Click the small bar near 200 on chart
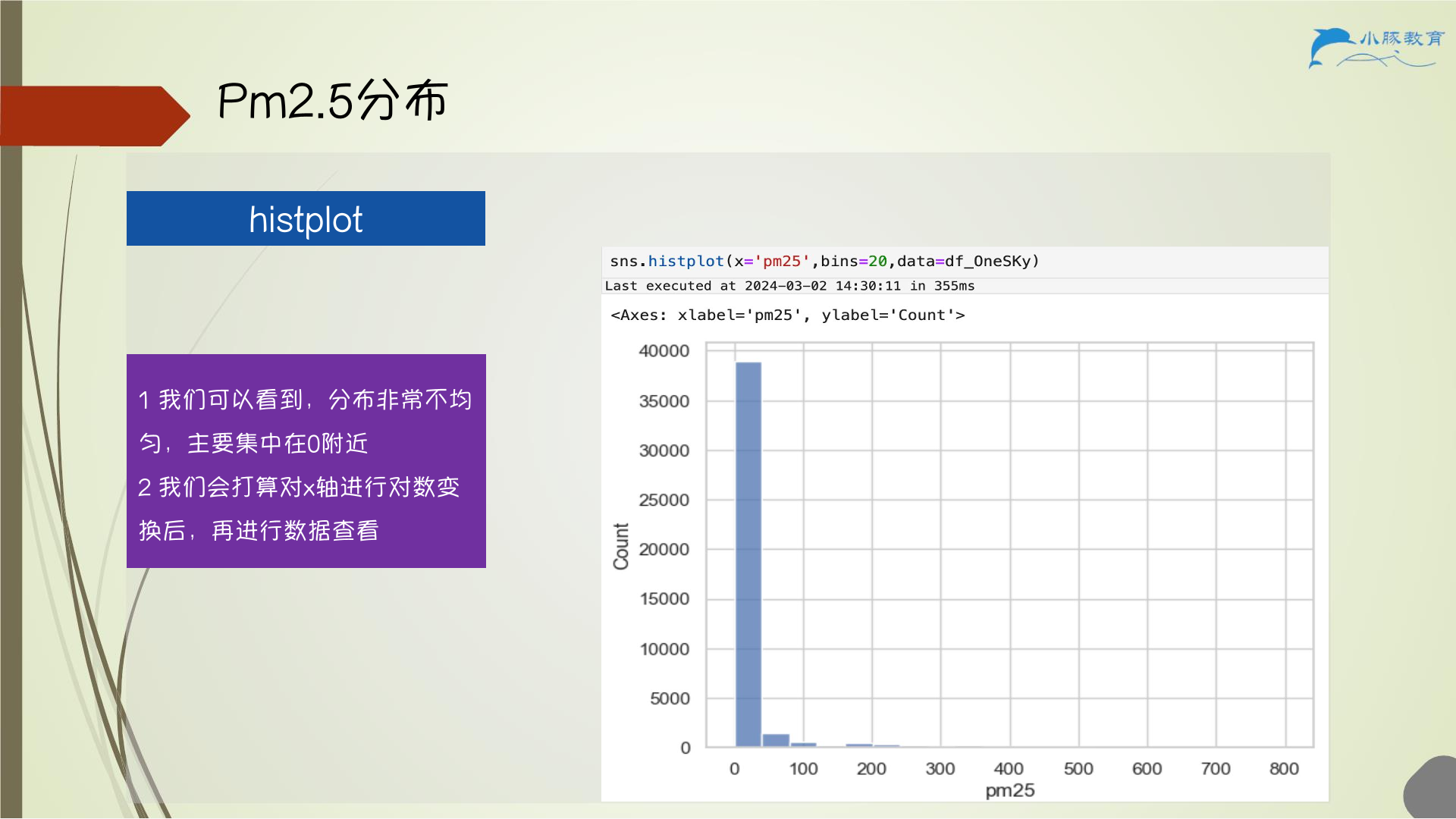The height and width of the screenshot is (819, 1456). (x=859, y=745)
